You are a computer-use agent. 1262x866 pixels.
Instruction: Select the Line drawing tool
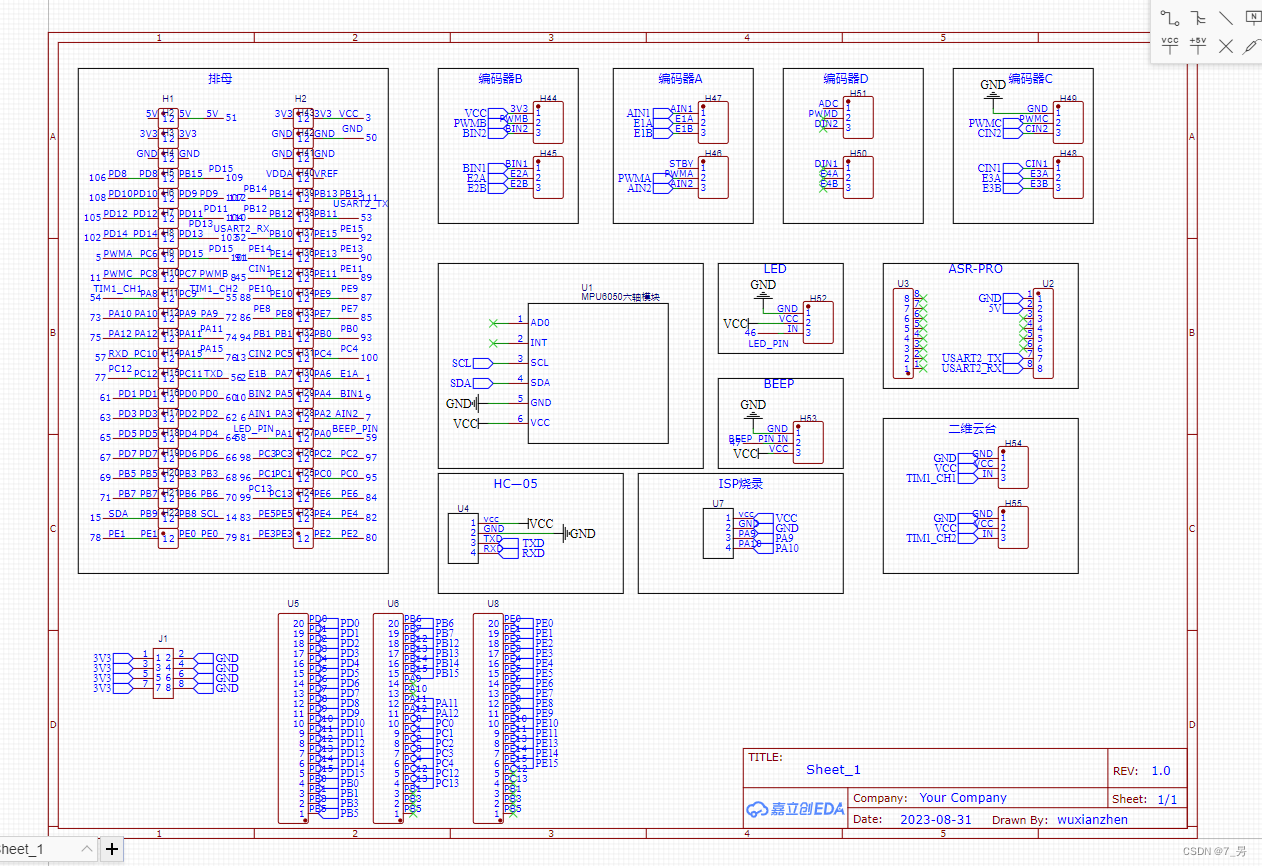pos(1225,17)
